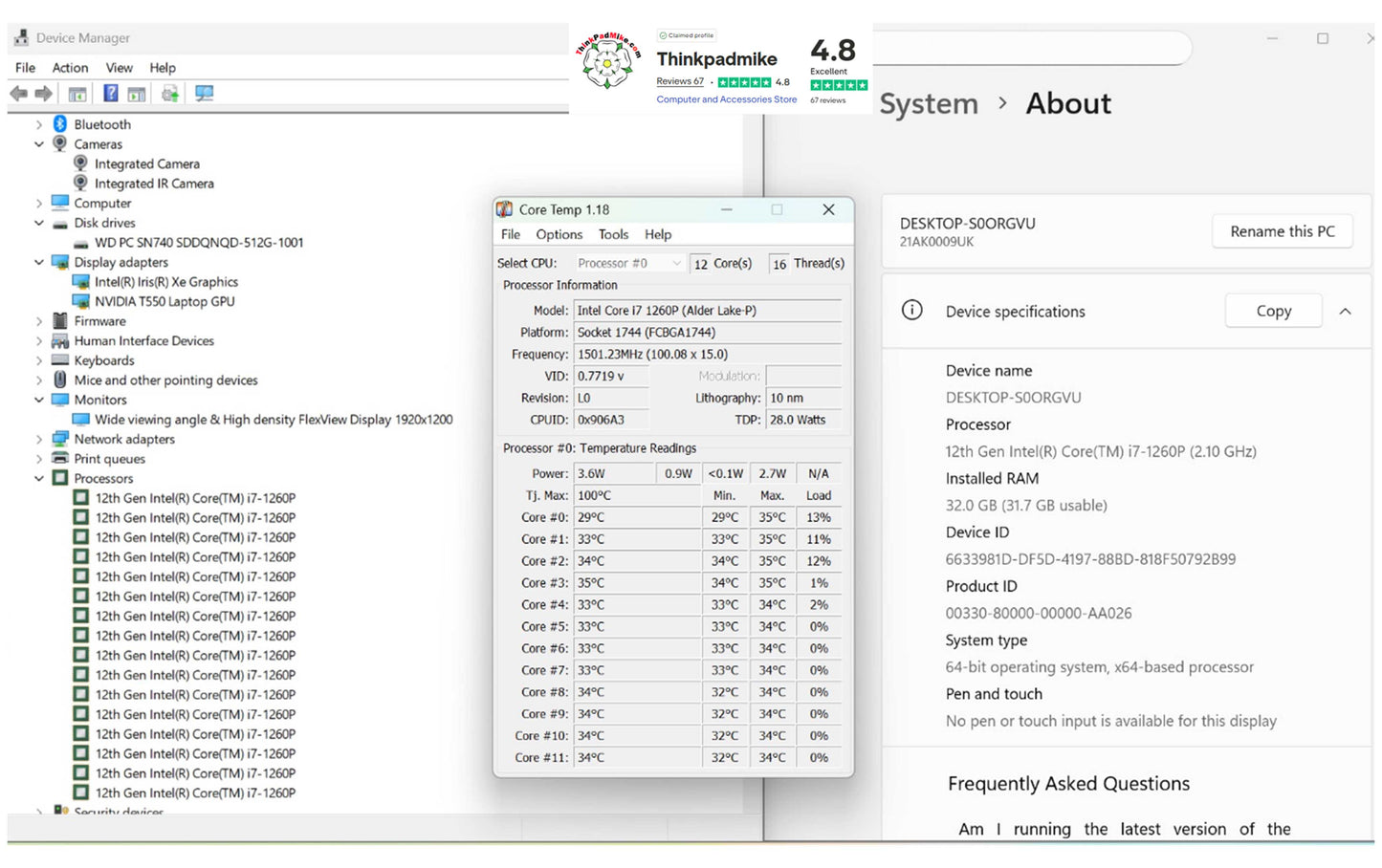Click the Update driver software toolbar icon
Image resolution: width=1382 pixels, height=868 pixels.
170,94
